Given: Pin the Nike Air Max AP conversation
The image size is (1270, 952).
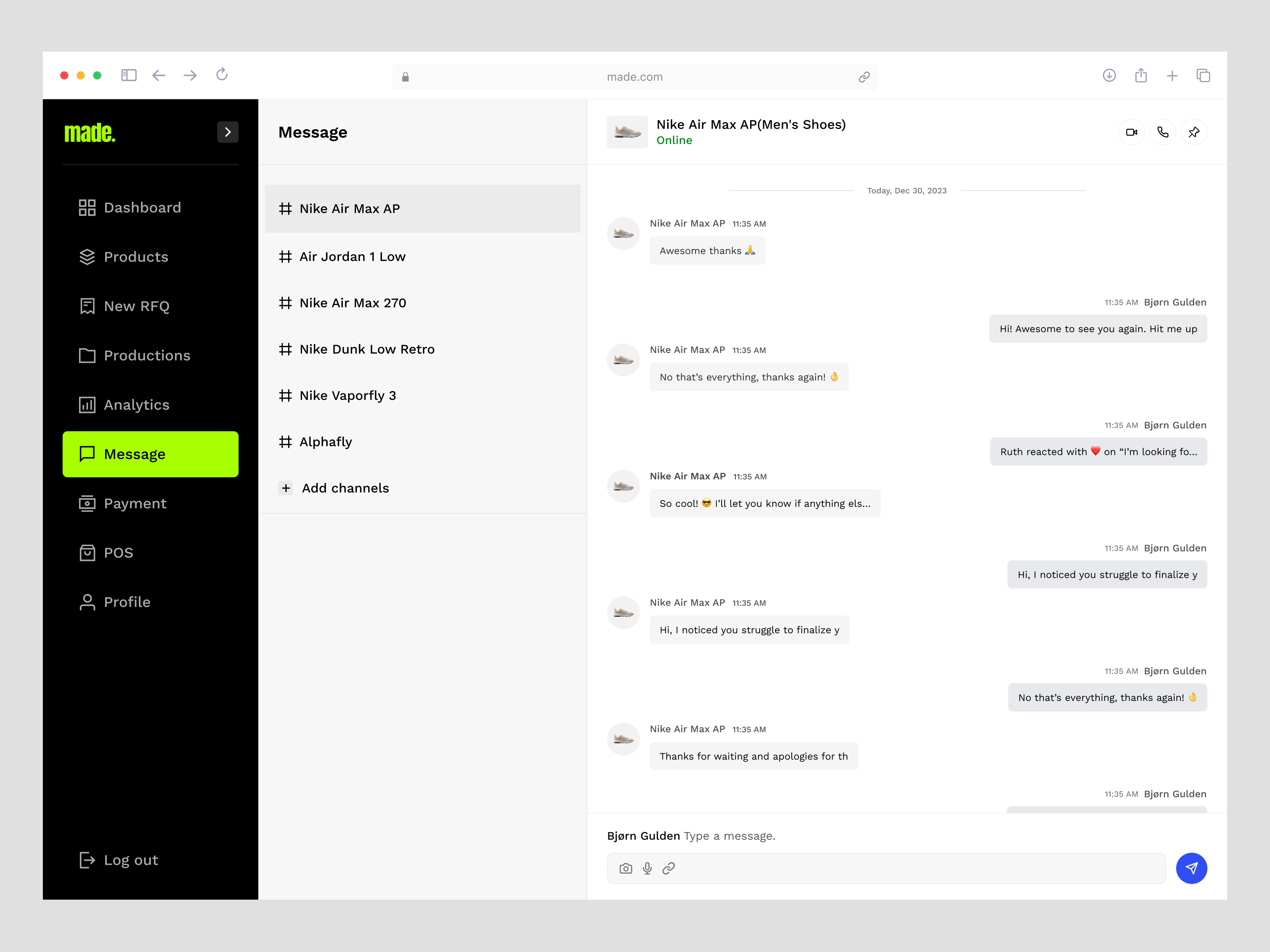Looking at the screenshot, I should pyautogui.click(x=1195, y=132).
